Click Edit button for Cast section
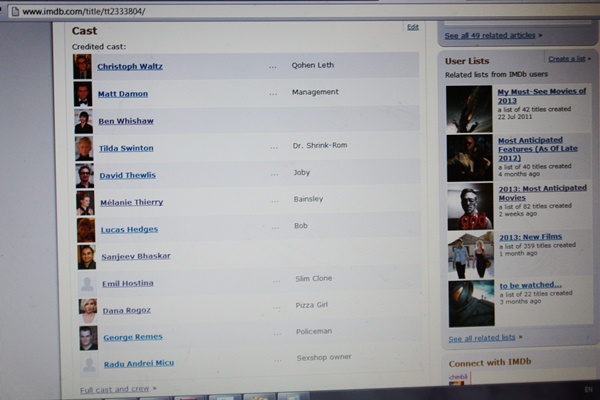This screenshot has height=400, width=600. point(413,27)
